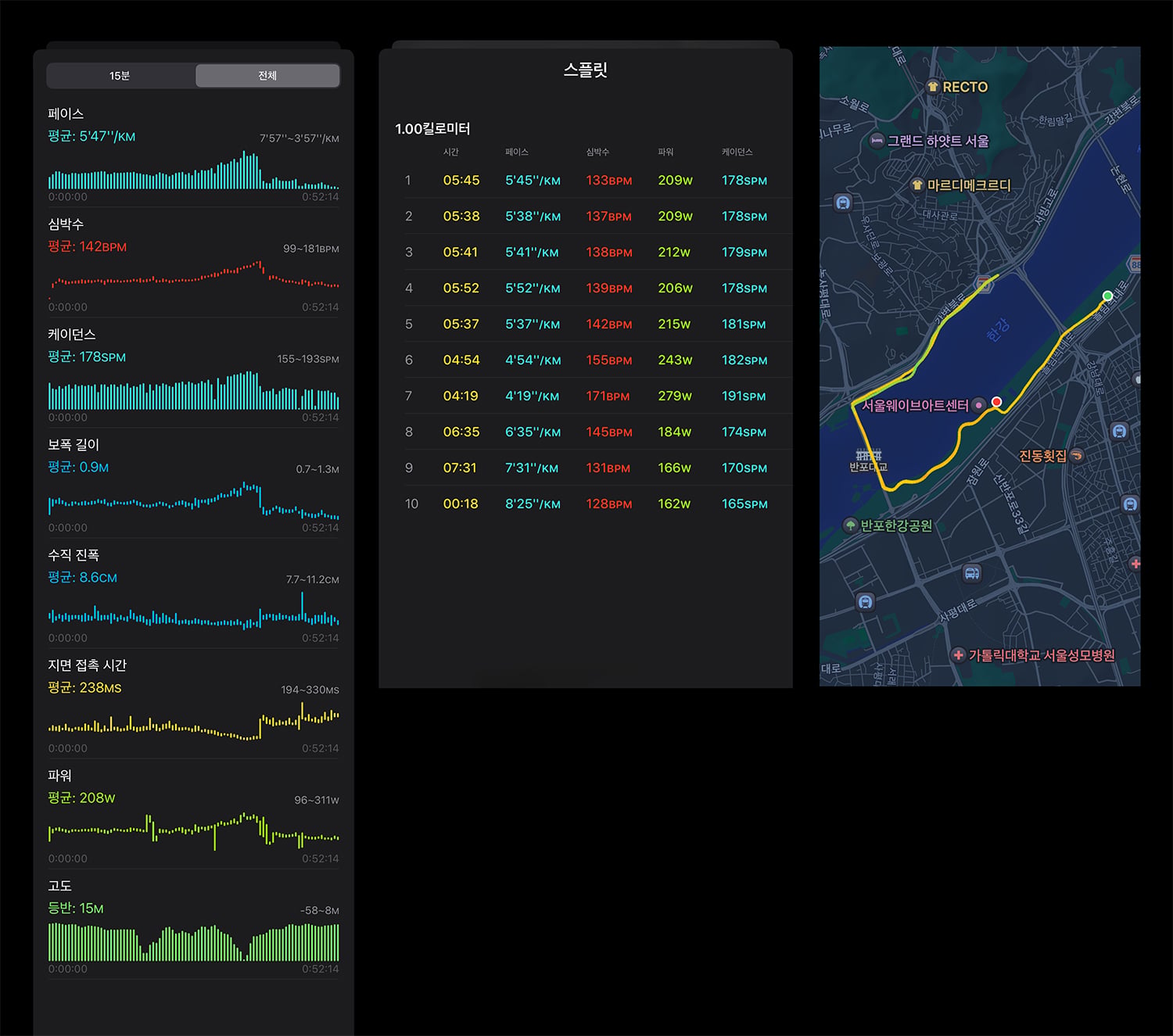Screen dimensions: 1173x1036
Task: Tap the 반포대교 bridge icon
Action: click(868, 455)
